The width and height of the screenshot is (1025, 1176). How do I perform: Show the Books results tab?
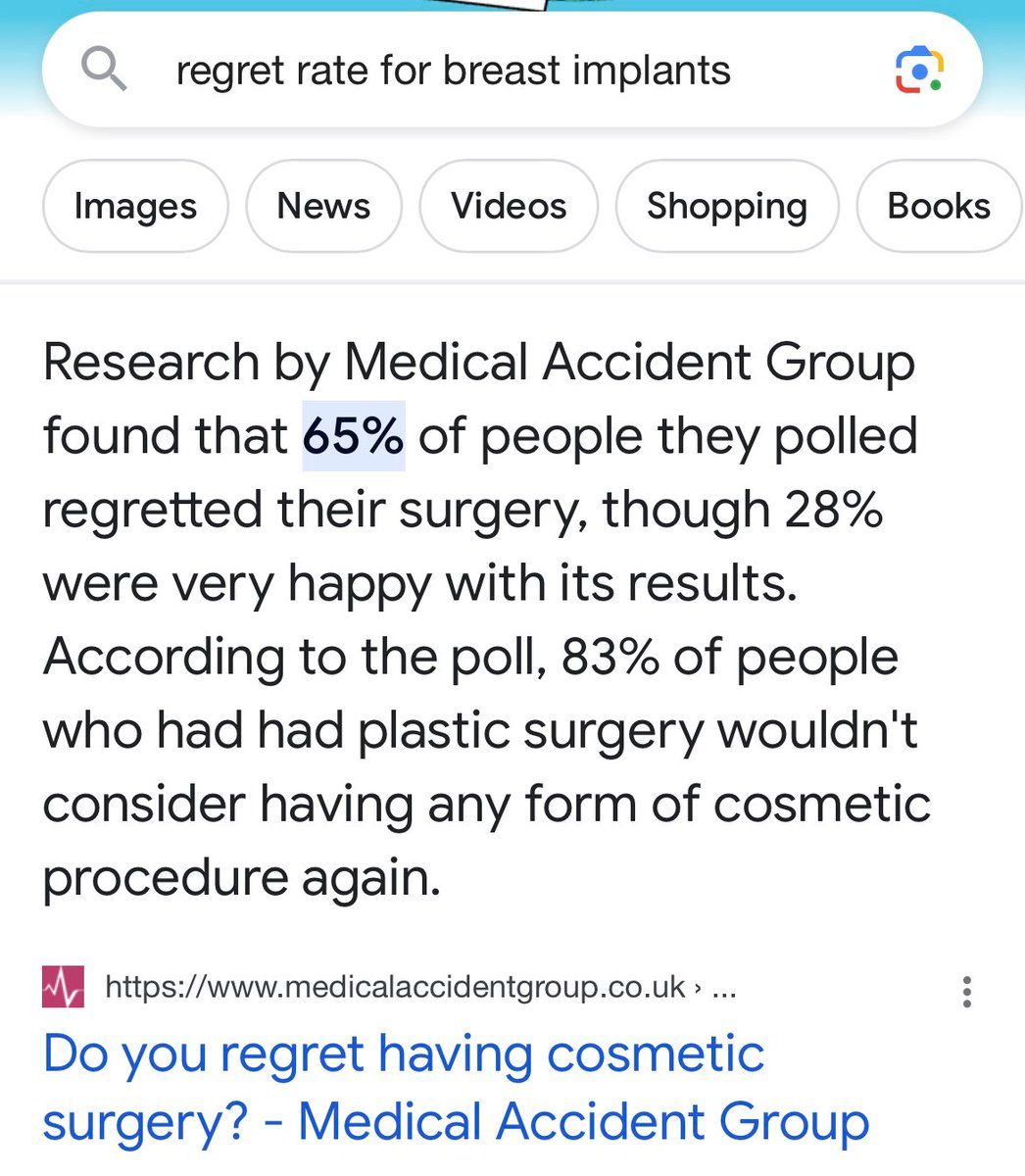coord(938,206)
